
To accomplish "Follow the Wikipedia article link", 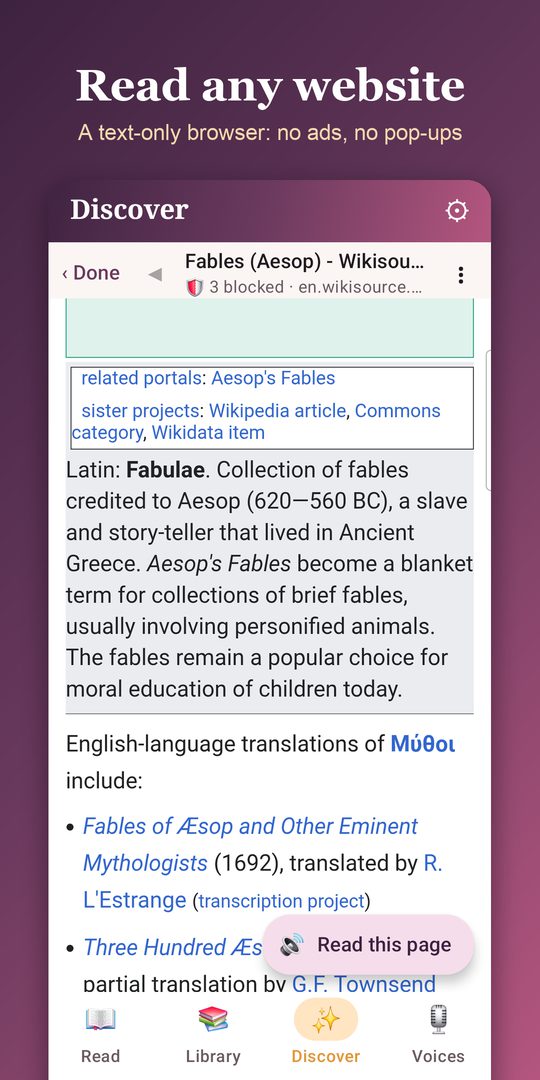I will tap(277, 411).
